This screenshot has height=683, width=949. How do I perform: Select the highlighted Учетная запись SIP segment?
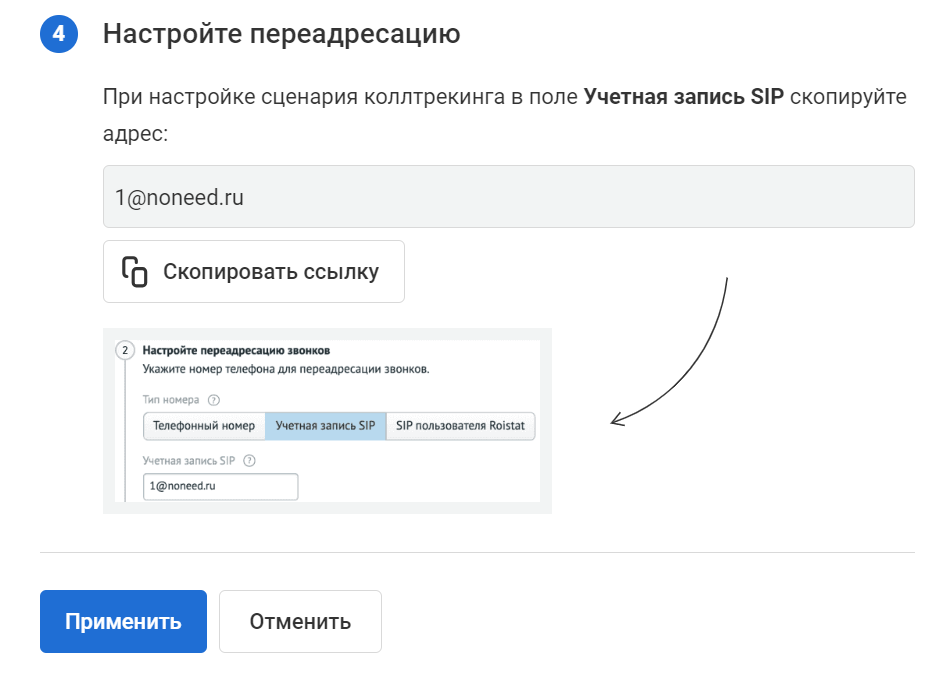(325, 426)
